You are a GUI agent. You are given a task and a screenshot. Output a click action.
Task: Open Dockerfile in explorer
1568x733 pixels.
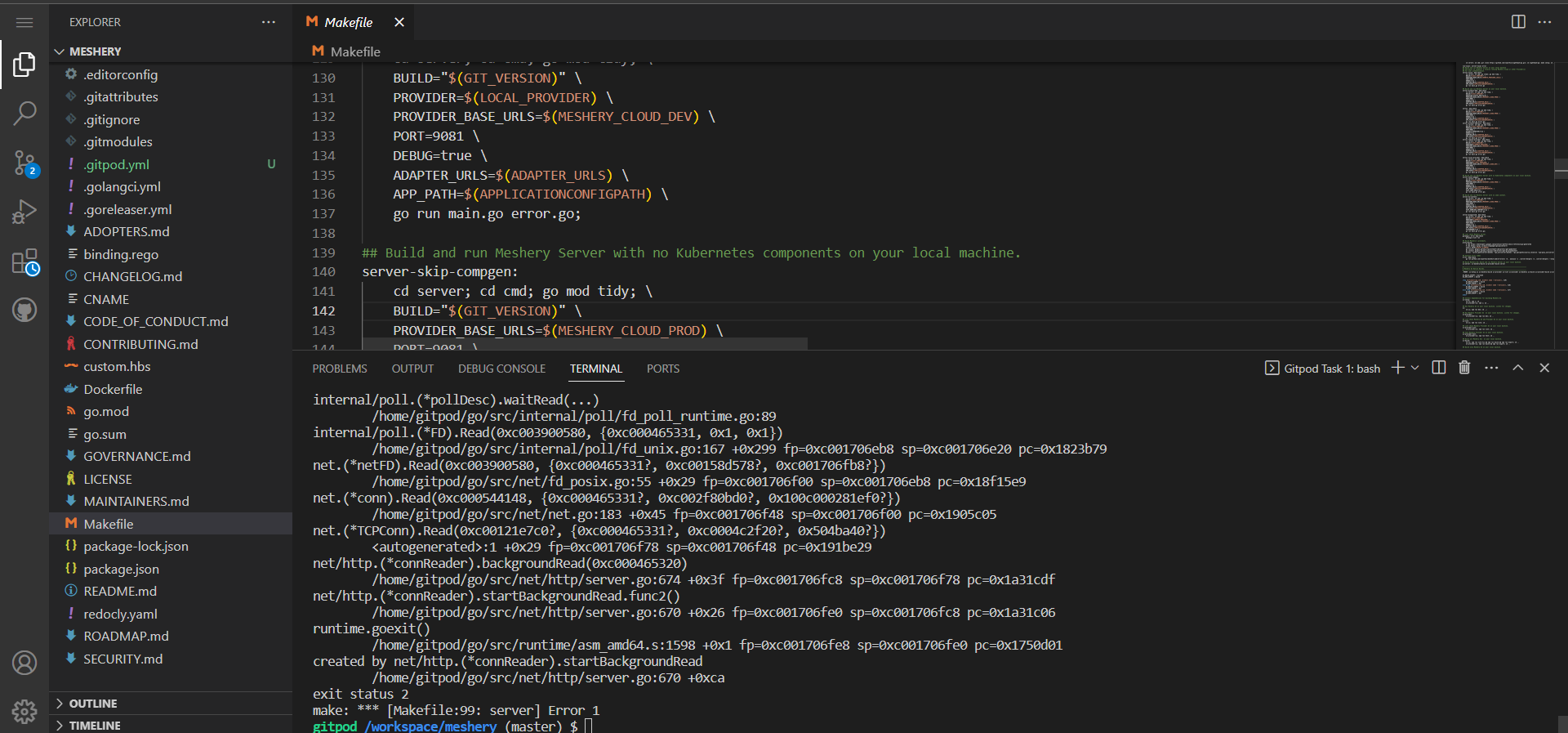coord(171,389)
